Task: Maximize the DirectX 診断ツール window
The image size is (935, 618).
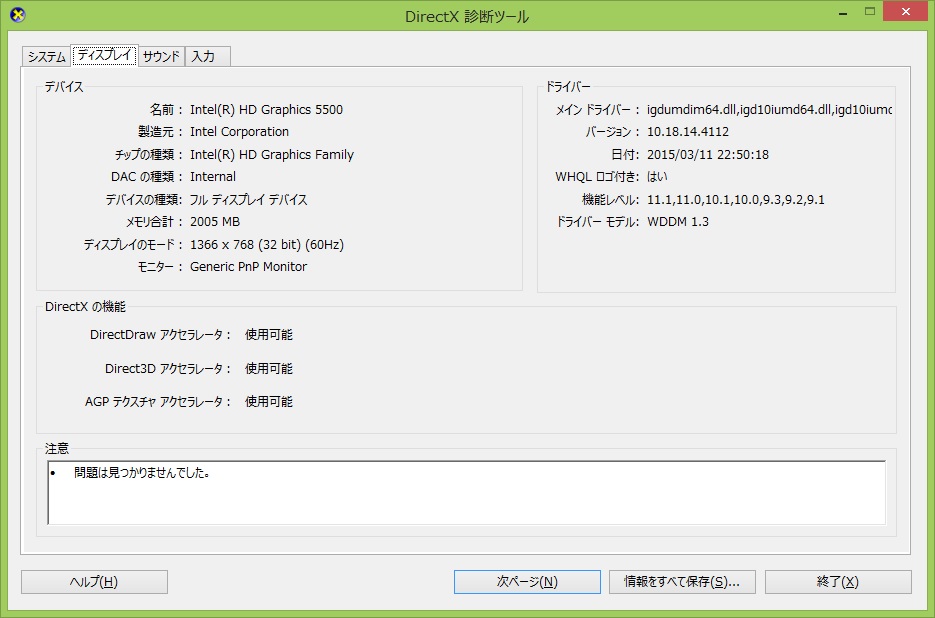Action: pos(870,12)
